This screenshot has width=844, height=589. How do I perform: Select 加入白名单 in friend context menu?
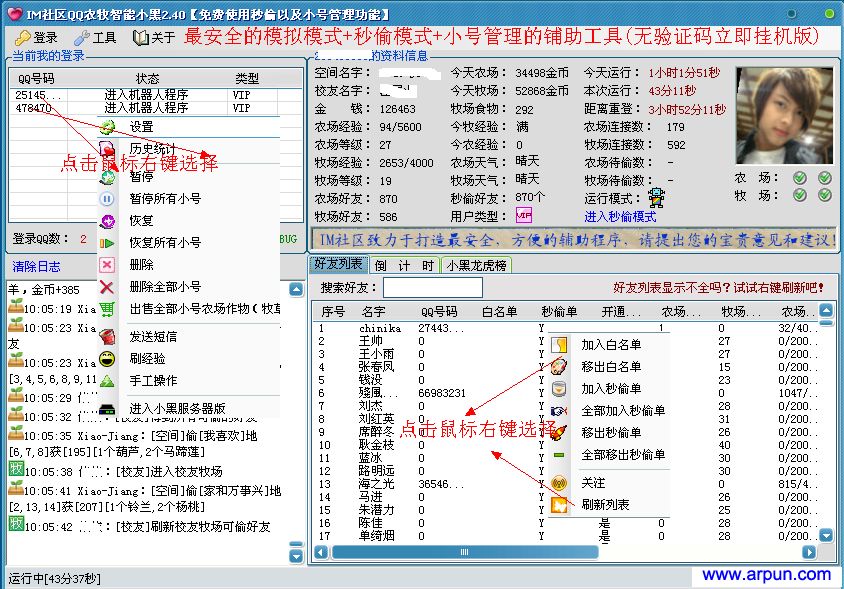pos(611,345)
